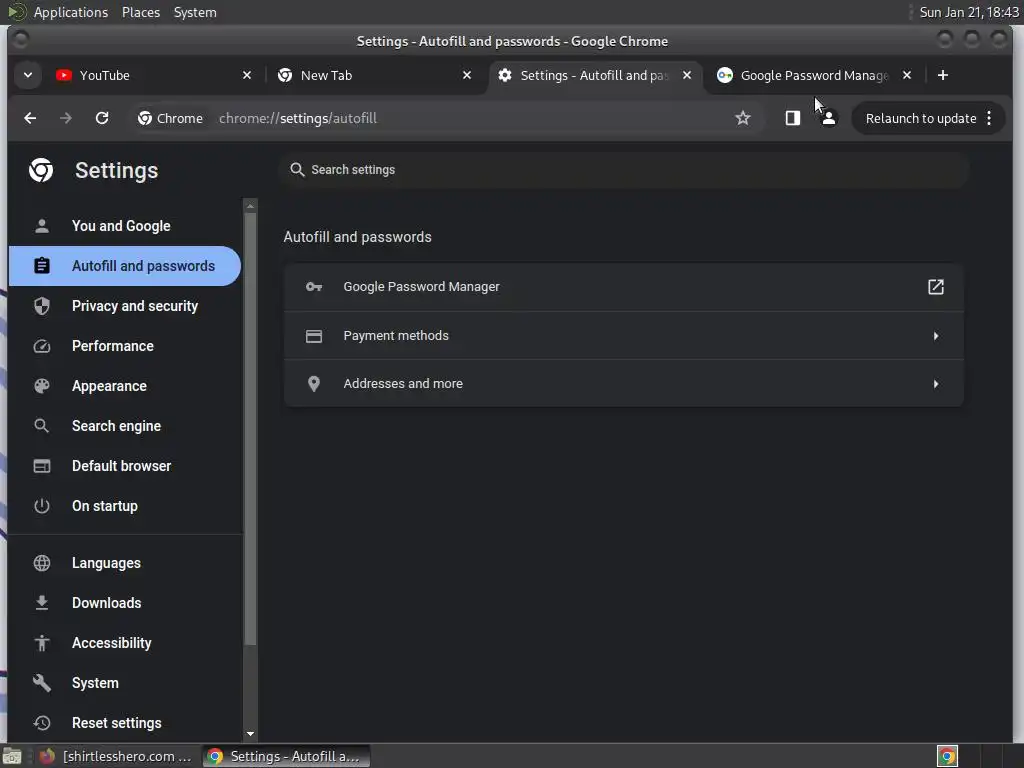The image size is (1024, 768).
Task: Switch to the Google Password Manager tab
Action: click(x=814, y=75)
